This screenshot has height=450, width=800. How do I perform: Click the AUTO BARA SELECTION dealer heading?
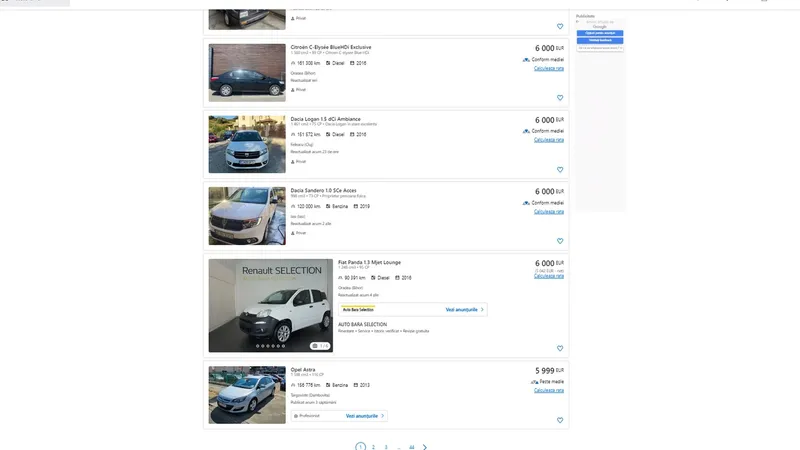click(x=362, y=324)
